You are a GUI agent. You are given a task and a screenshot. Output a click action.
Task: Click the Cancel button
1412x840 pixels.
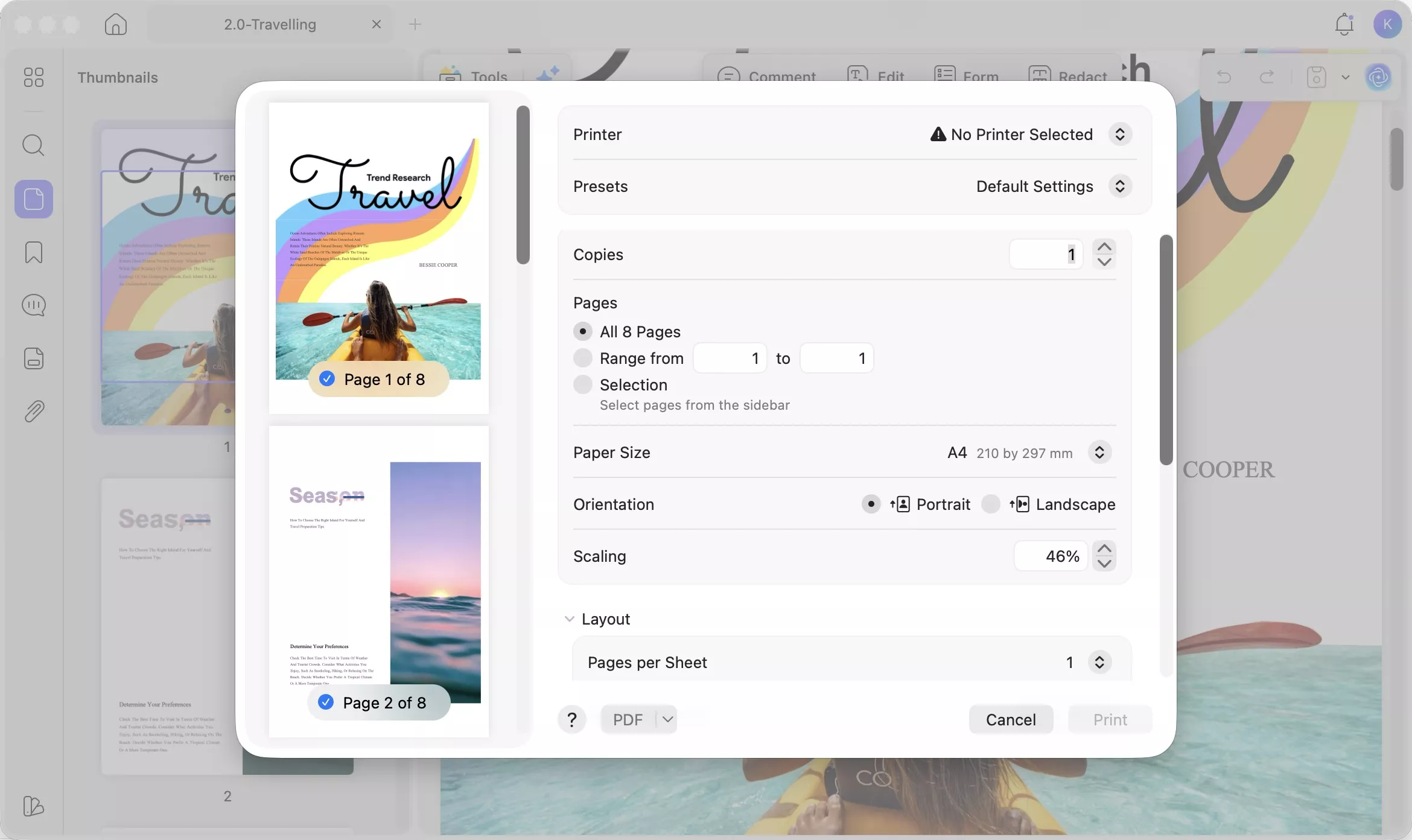pos(1011,719)
